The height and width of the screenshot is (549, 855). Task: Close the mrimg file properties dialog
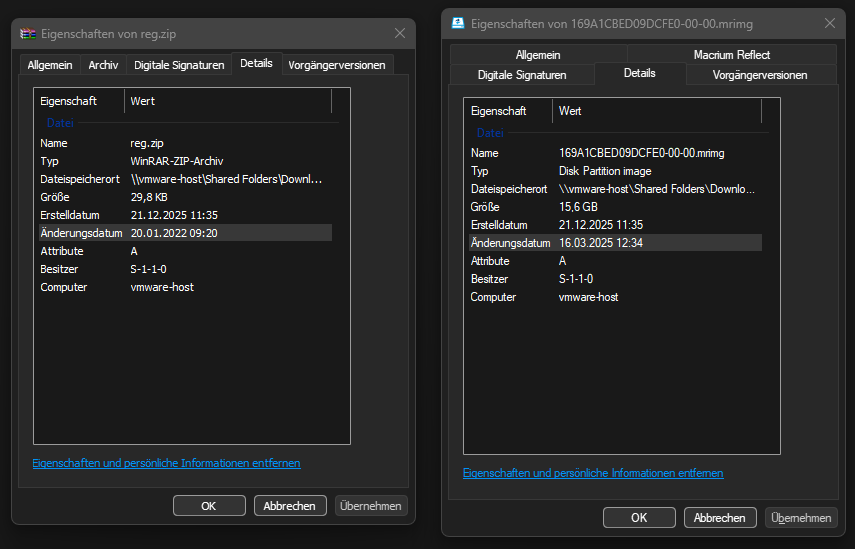pyautogui.click(x=829, y=22)
